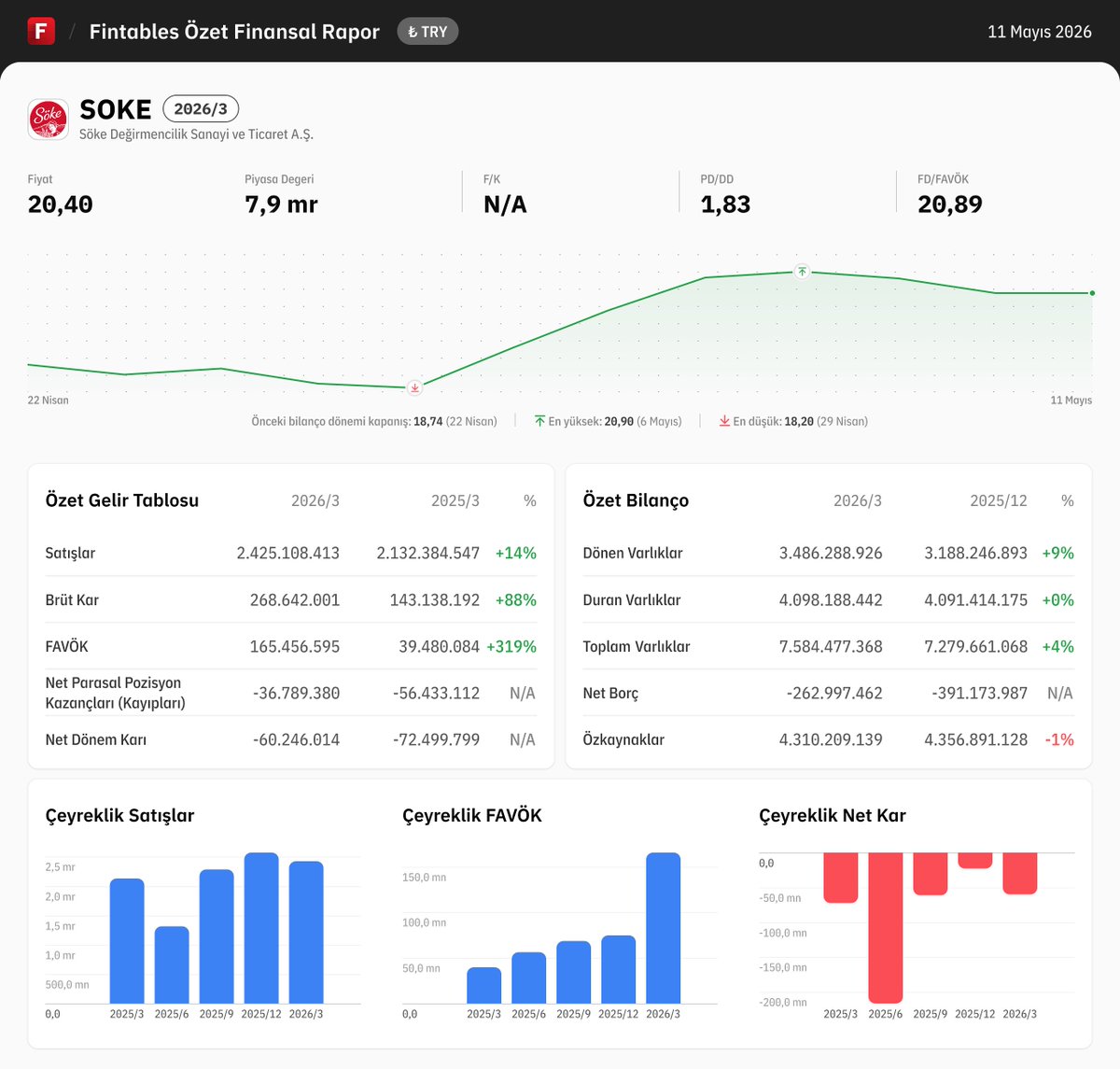The image size is (1120, 1069).
Task: Click the highest price marker on the chart
Action: tap(802, 272)
